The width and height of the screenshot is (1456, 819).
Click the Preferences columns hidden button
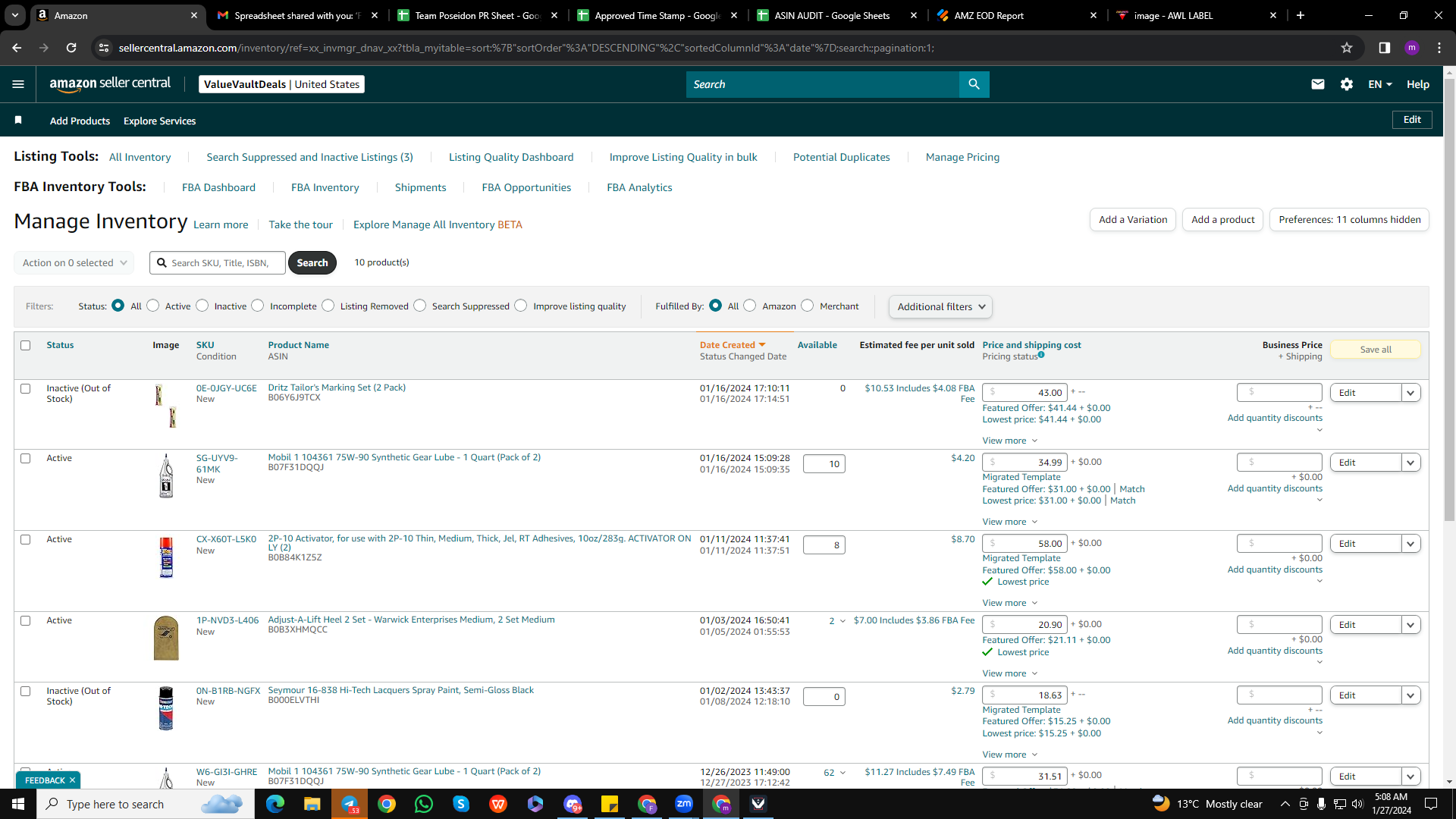[x=1350, y=220]
